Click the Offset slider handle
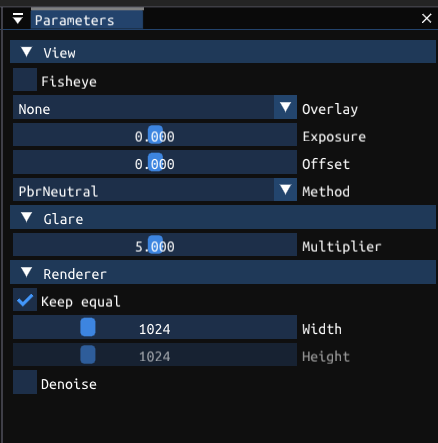The width and height of the screenshot is (438, 443). [155, 162]
